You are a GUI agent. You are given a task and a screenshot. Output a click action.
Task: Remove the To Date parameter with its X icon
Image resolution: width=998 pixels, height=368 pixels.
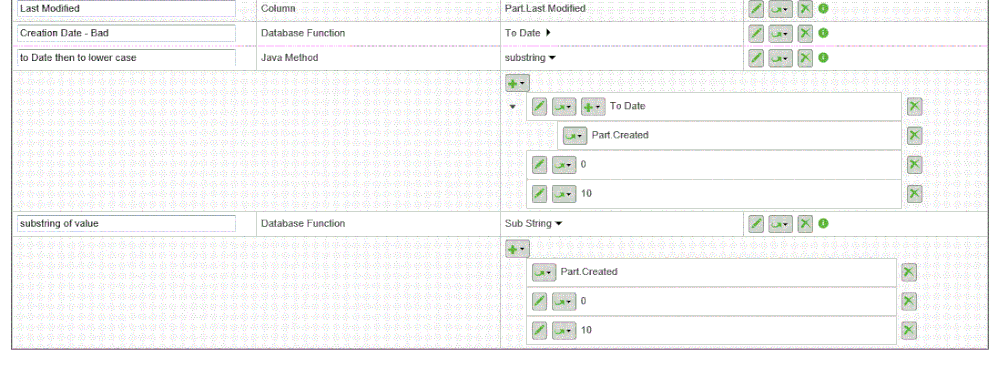click(x=914, y=106)
